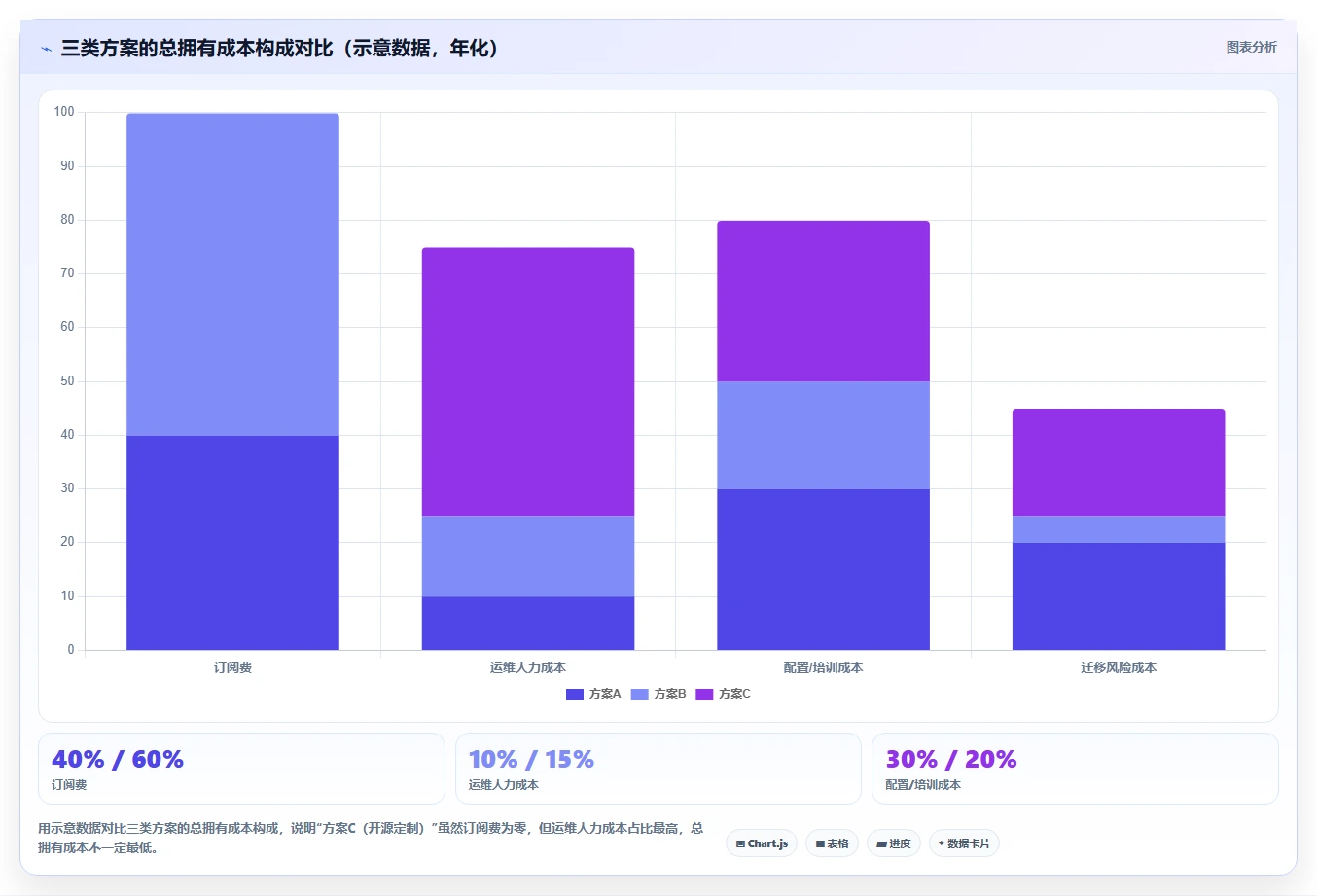Click the 方案C segment of 迁移风险成本 bar

click(x=1119, y=462)
